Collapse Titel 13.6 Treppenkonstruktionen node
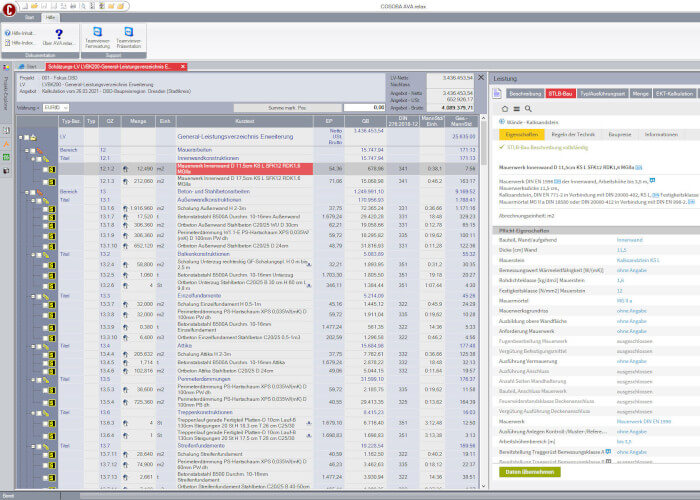This screenshot has width=700, height=500. pos(33,413)
